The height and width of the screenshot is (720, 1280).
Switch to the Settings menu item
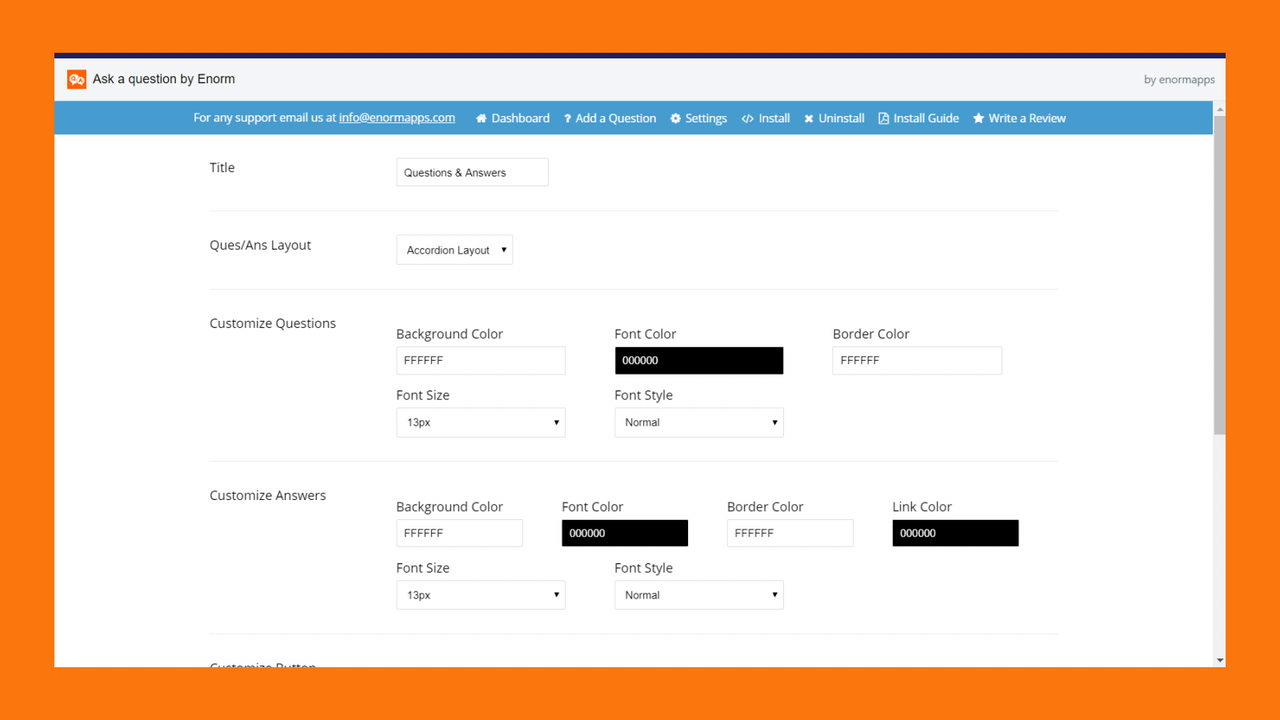tap(704, 118)
